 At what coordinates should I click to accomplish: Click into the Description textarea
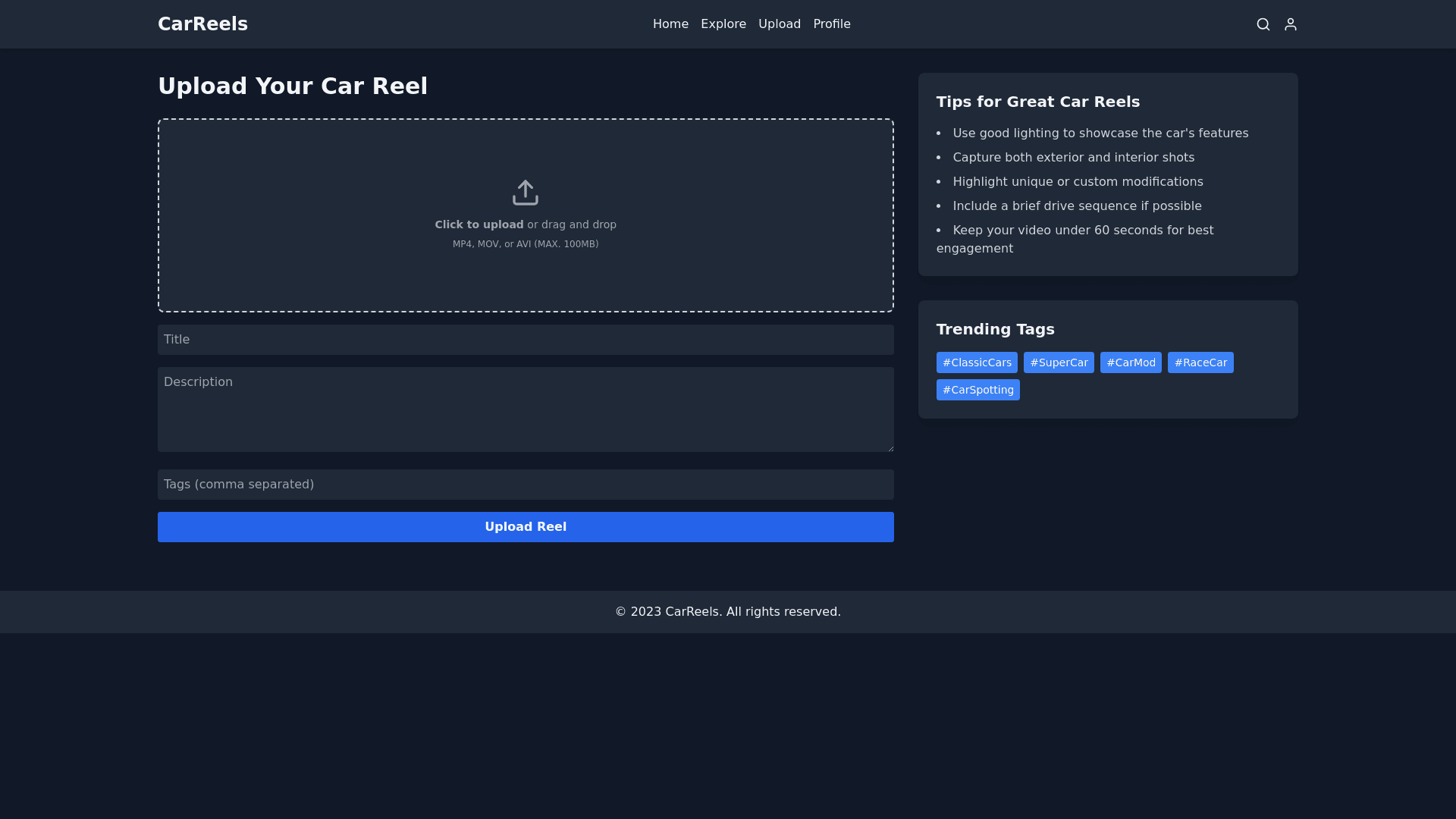(x=525, y=409)
